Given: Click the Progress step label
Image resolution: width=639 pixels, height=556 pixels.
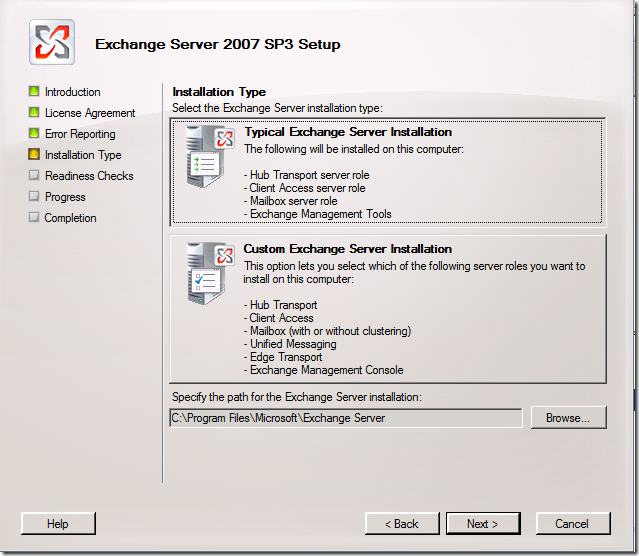Looking at the screenshot, I should click(65, 197).
